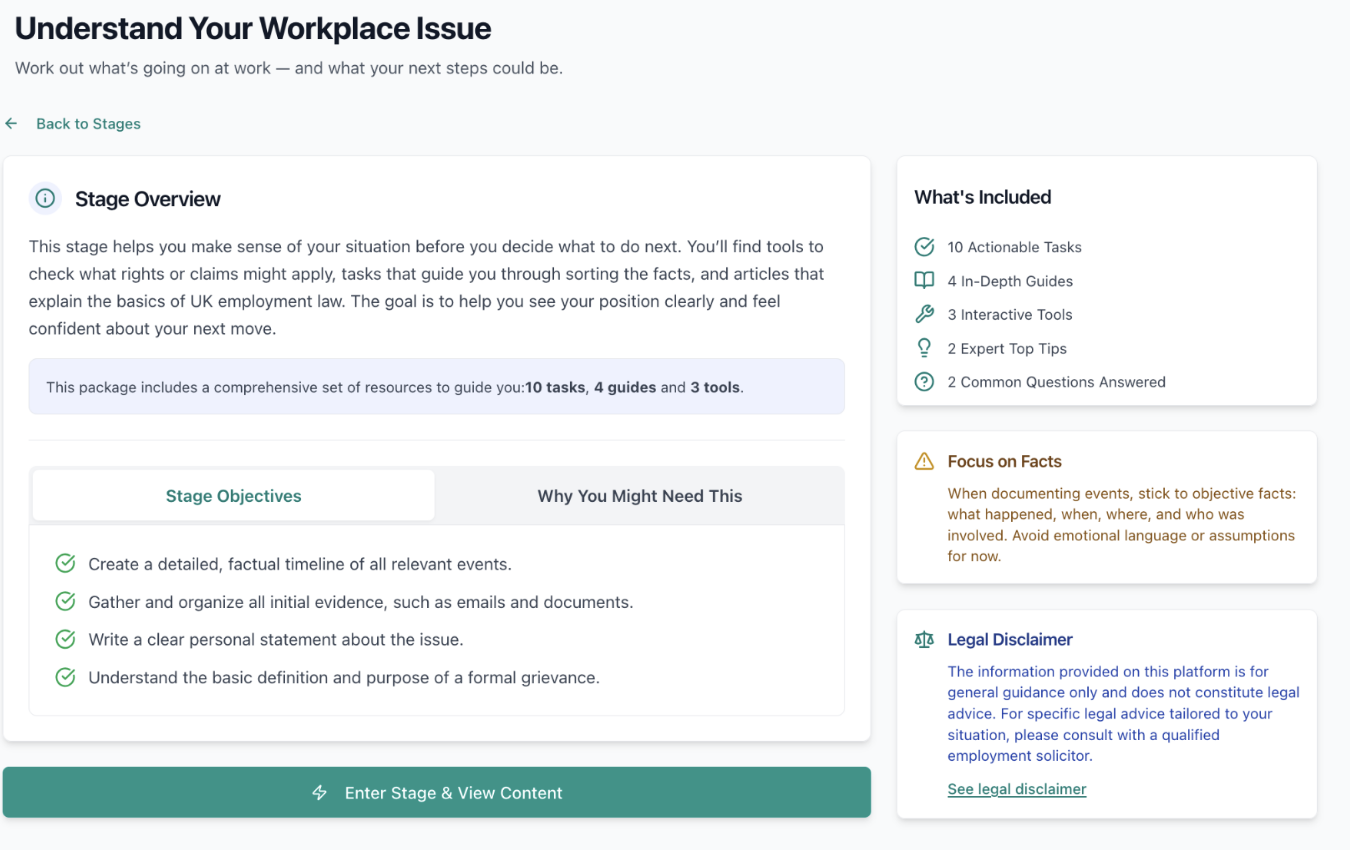Click the warning triangle beside Focus on Facts
Image resolution: width=1350 pixels, height=850 pixels.
click(925, 461)
